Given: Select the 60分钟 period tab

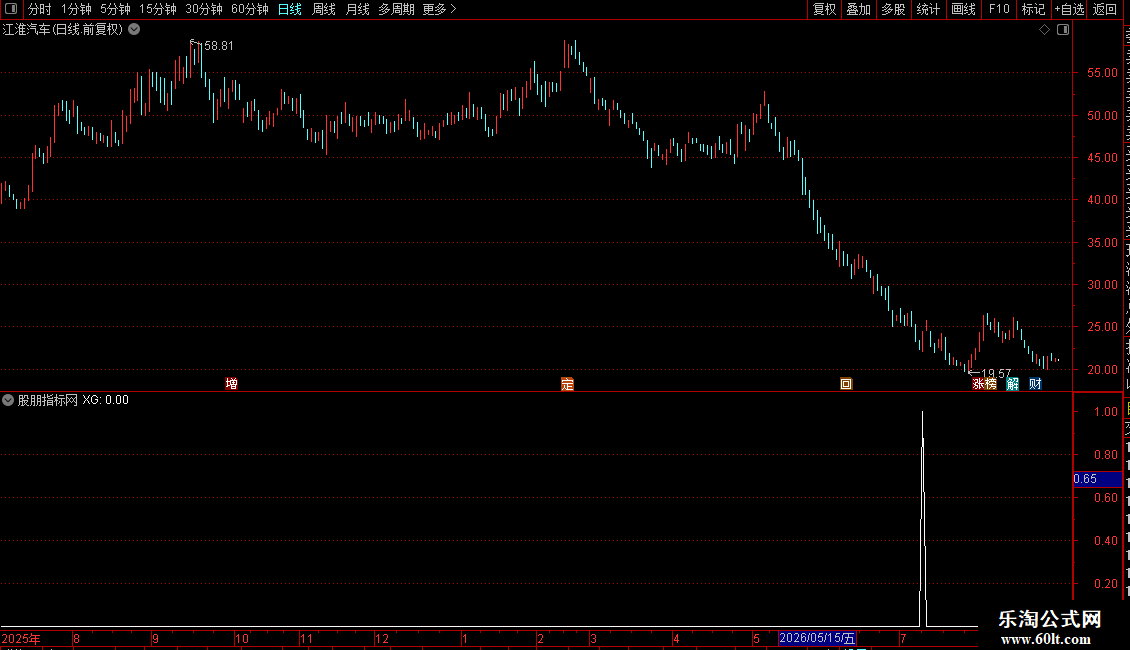Looking at the screenshot, I should coord(249,9).
